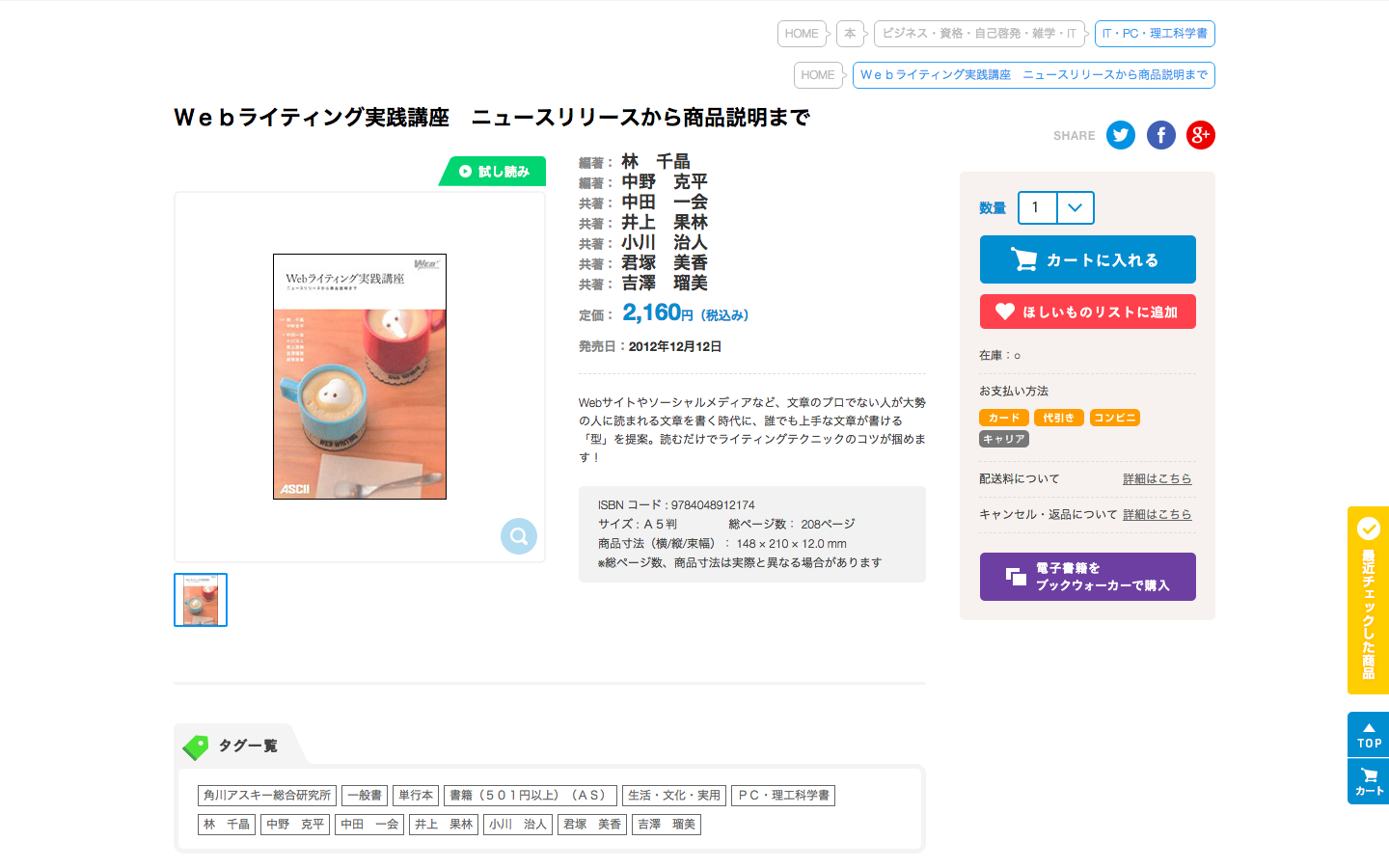Click the 角川アスキー総合研究所 tag
Screen dimensions: 1389x868
click(267, 796)
